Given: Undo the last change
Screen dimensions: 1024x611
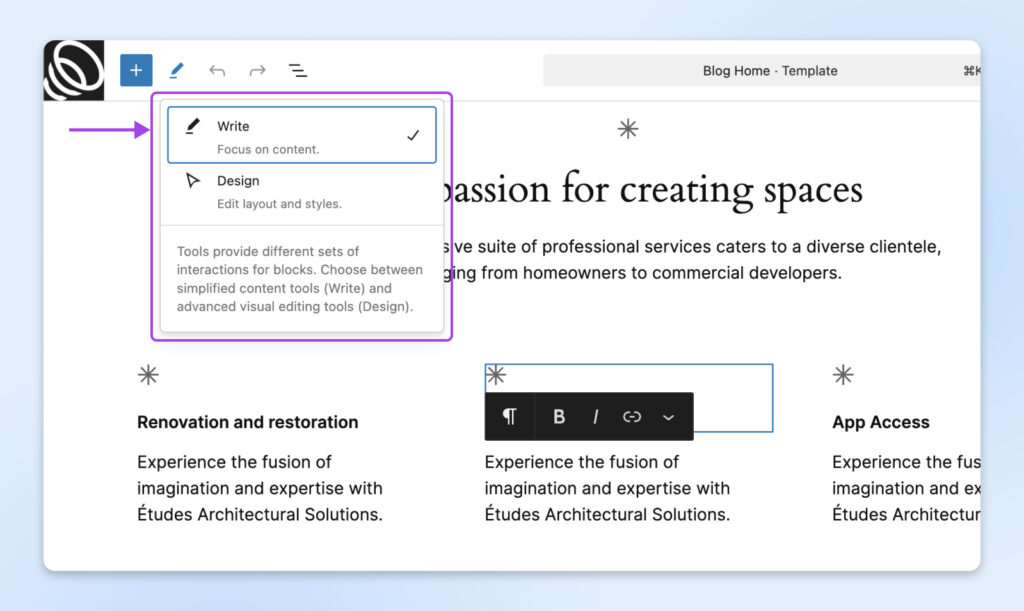Looking at the screenshot, I should point(217,70).
